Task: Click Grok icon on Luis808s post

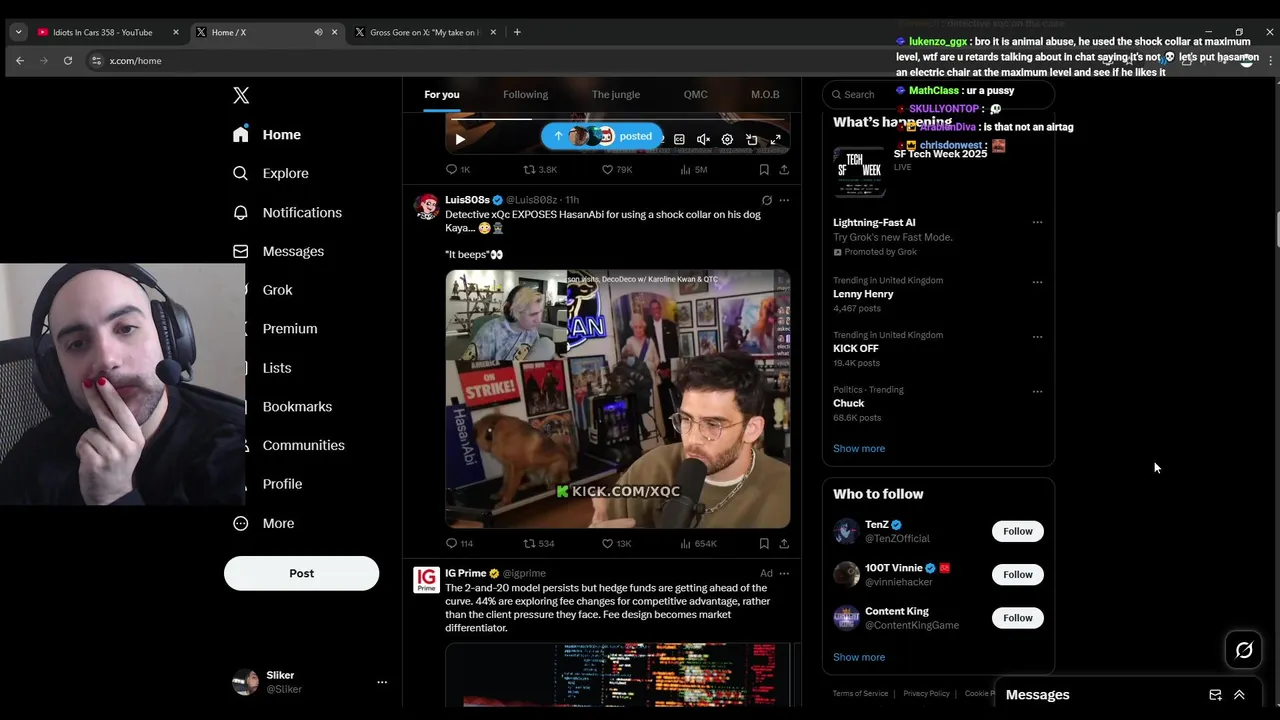Action: coord(766,200)
